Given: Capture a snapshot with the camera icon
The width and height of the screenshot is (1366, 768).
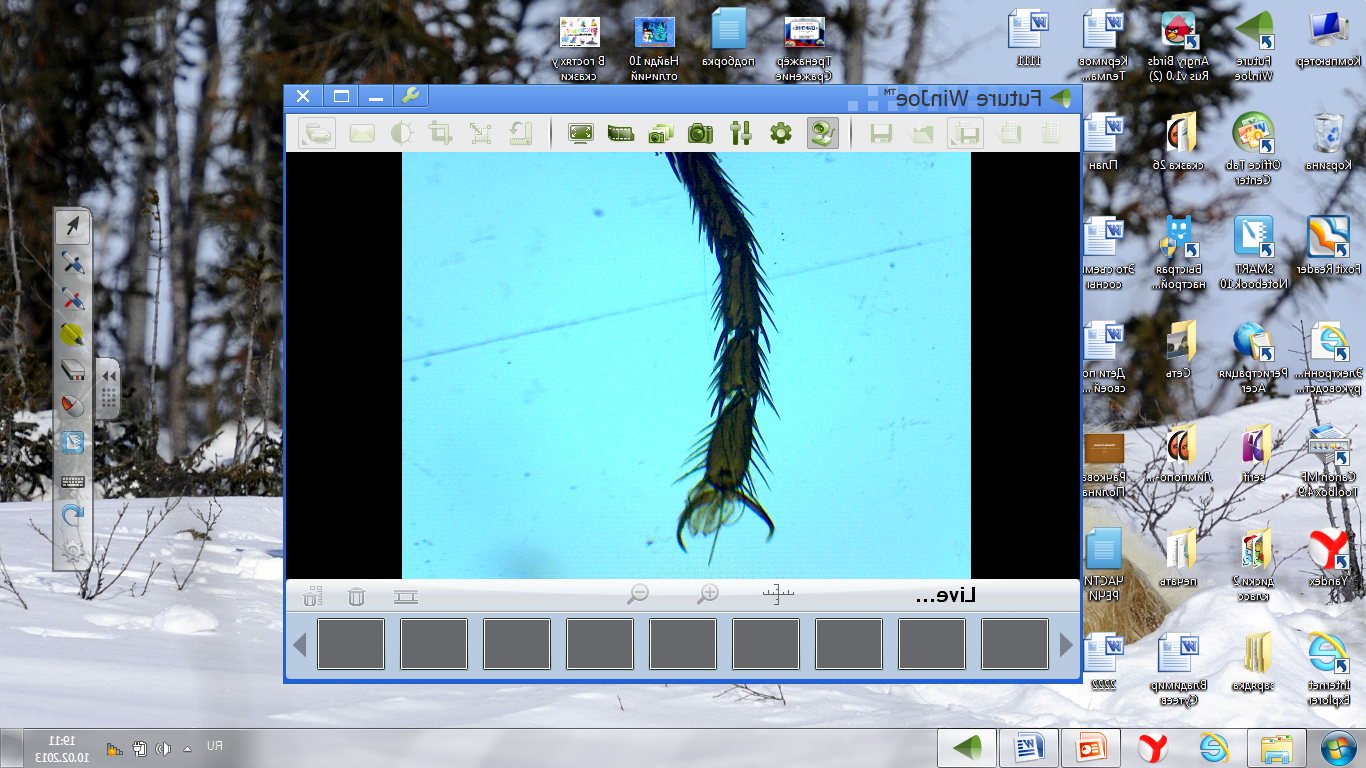Looking at the screenshot, I should tap(700, 133).
